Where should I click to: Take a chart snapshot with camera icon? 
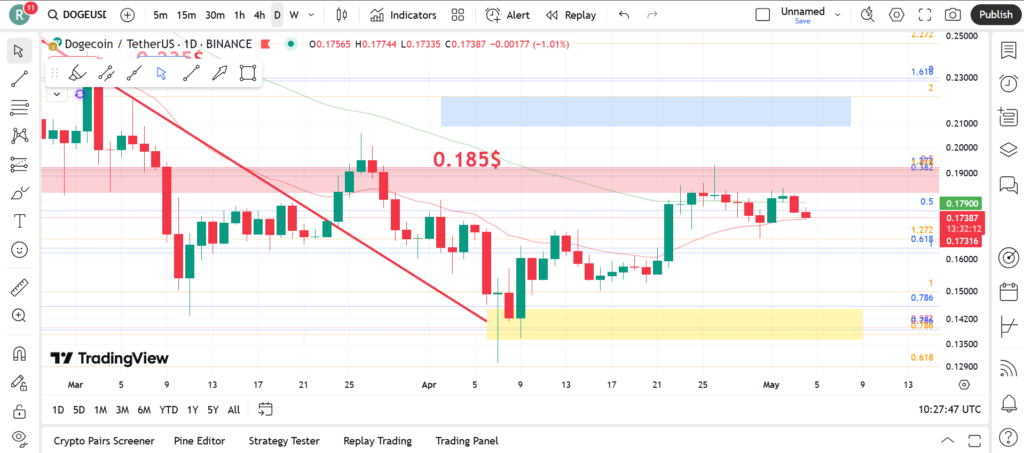pyautogui.click(x=953, y=14)
